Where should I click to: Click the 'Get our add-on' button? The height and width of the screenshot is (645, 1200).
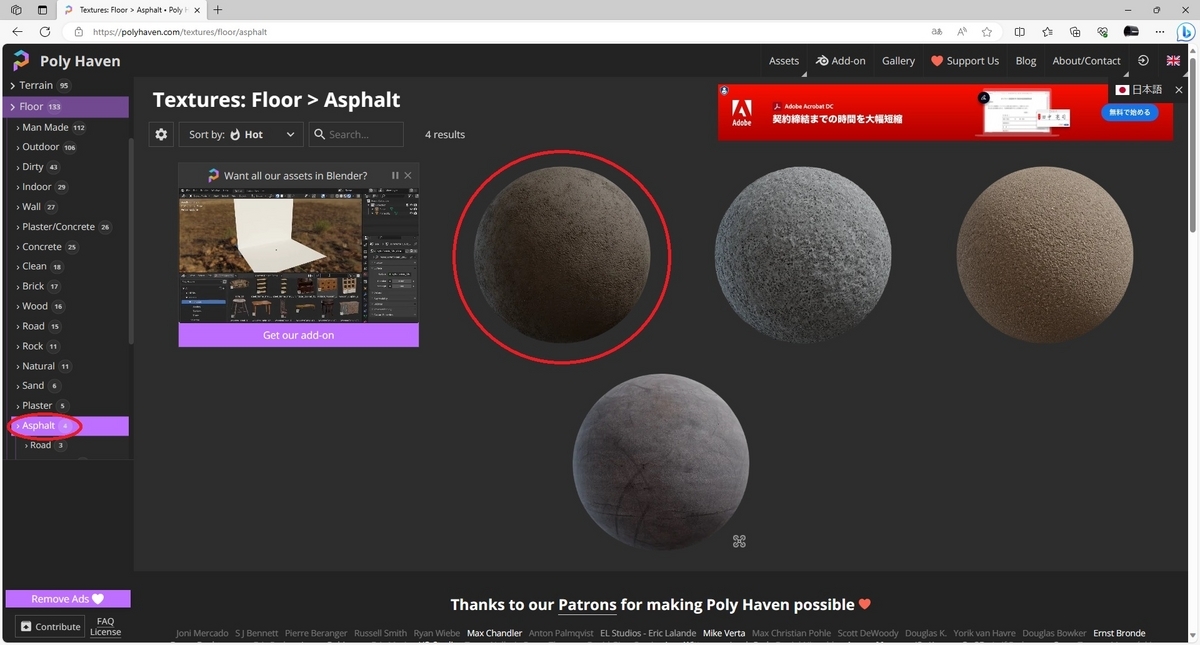pos(298,335)
